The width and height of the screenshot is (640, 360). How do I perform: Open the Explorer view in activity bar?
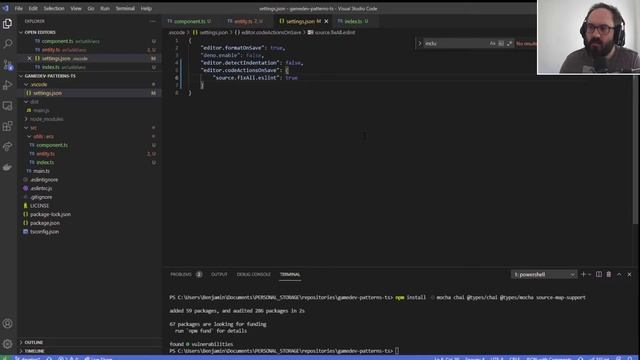coord(7,24)
